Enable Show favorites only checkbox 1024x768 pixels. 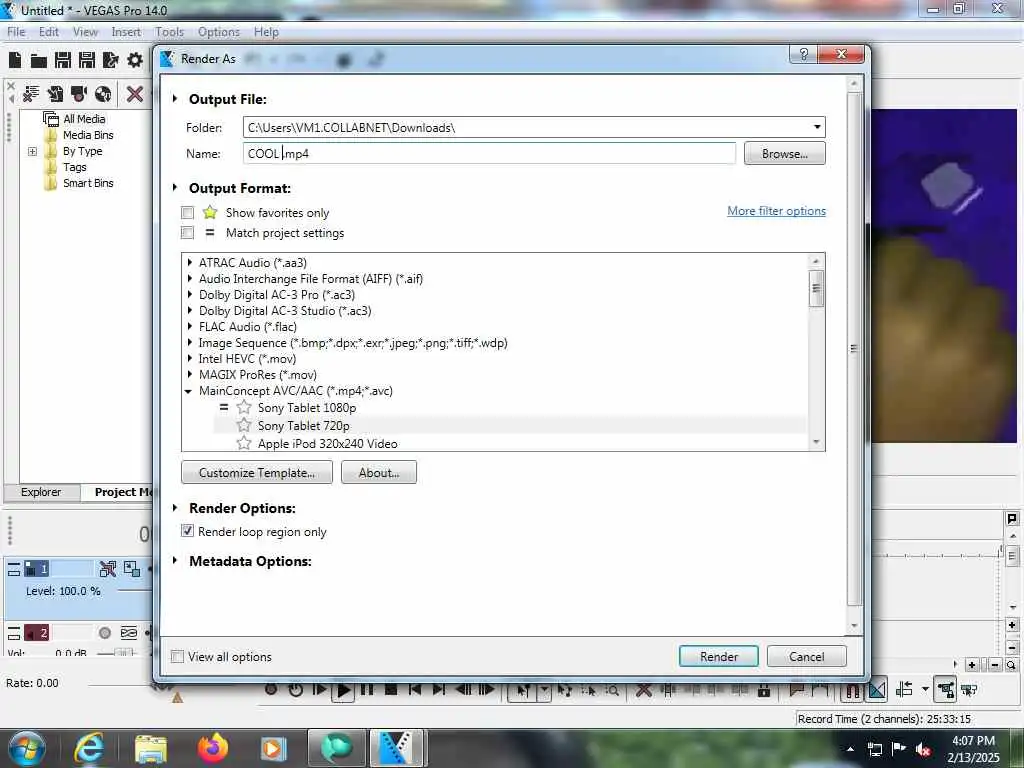pos(187,212)
